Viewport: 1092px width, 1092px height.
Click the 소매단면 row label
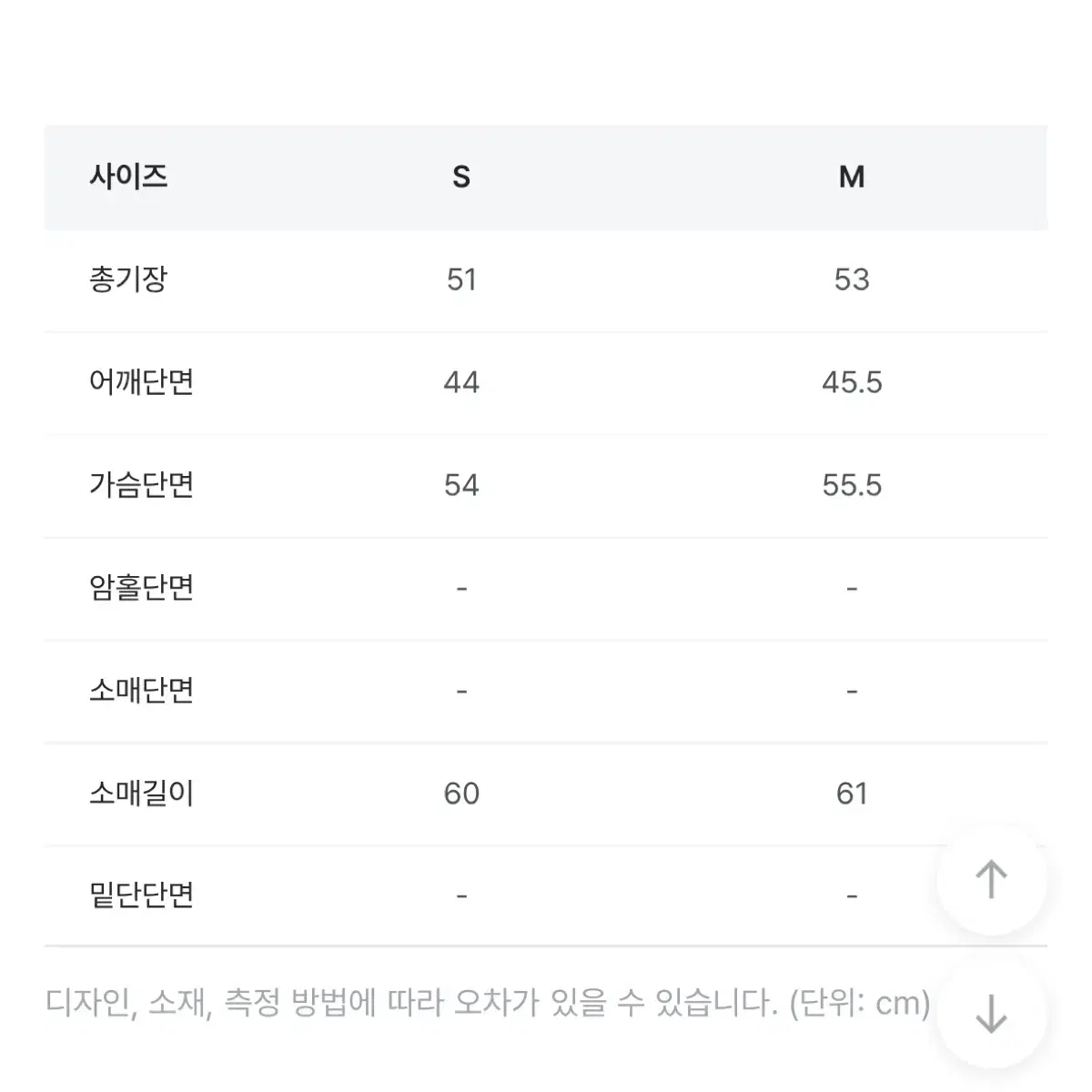point(142,690)
